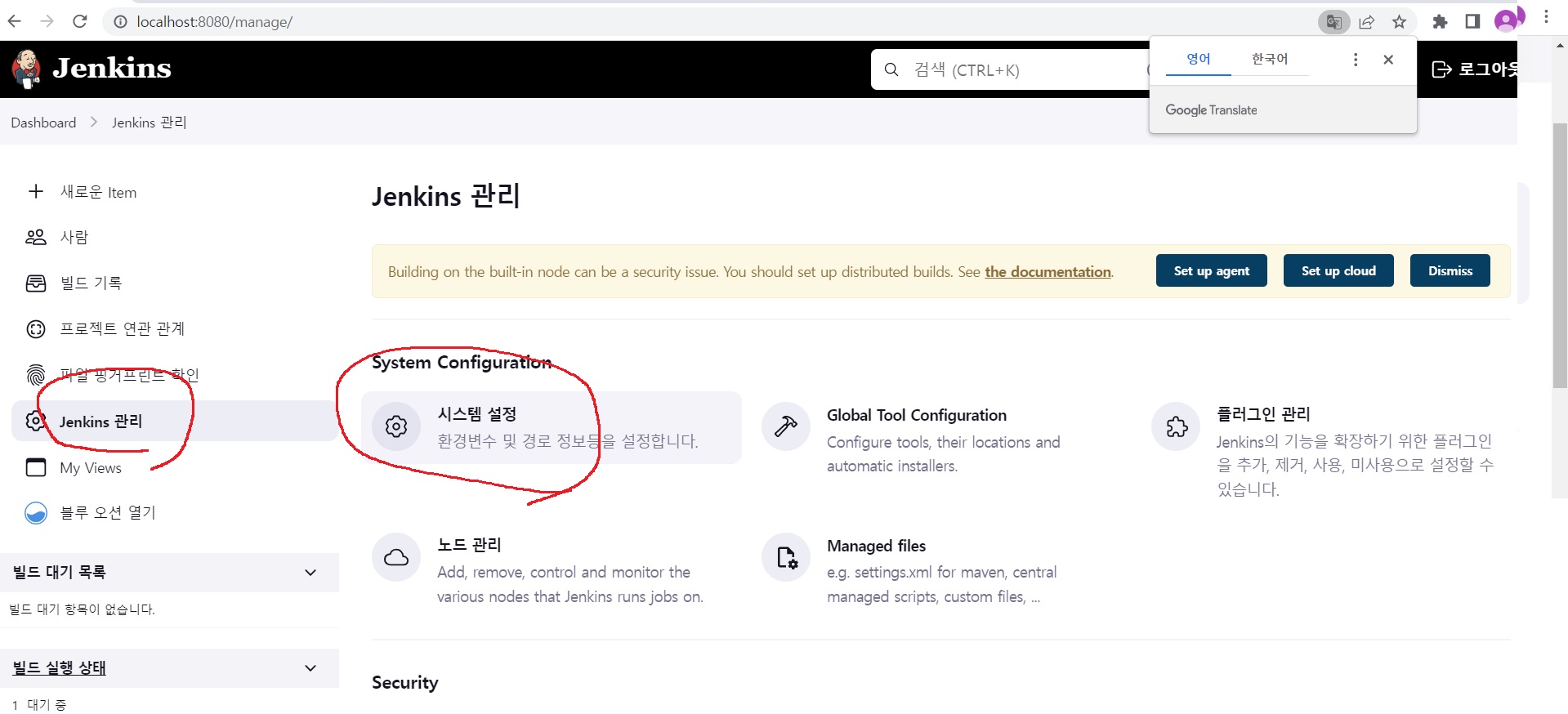Click the logout arrow icon
Image resolution: width=1568 pixels, height=714 pixels.
[1442, 69]
